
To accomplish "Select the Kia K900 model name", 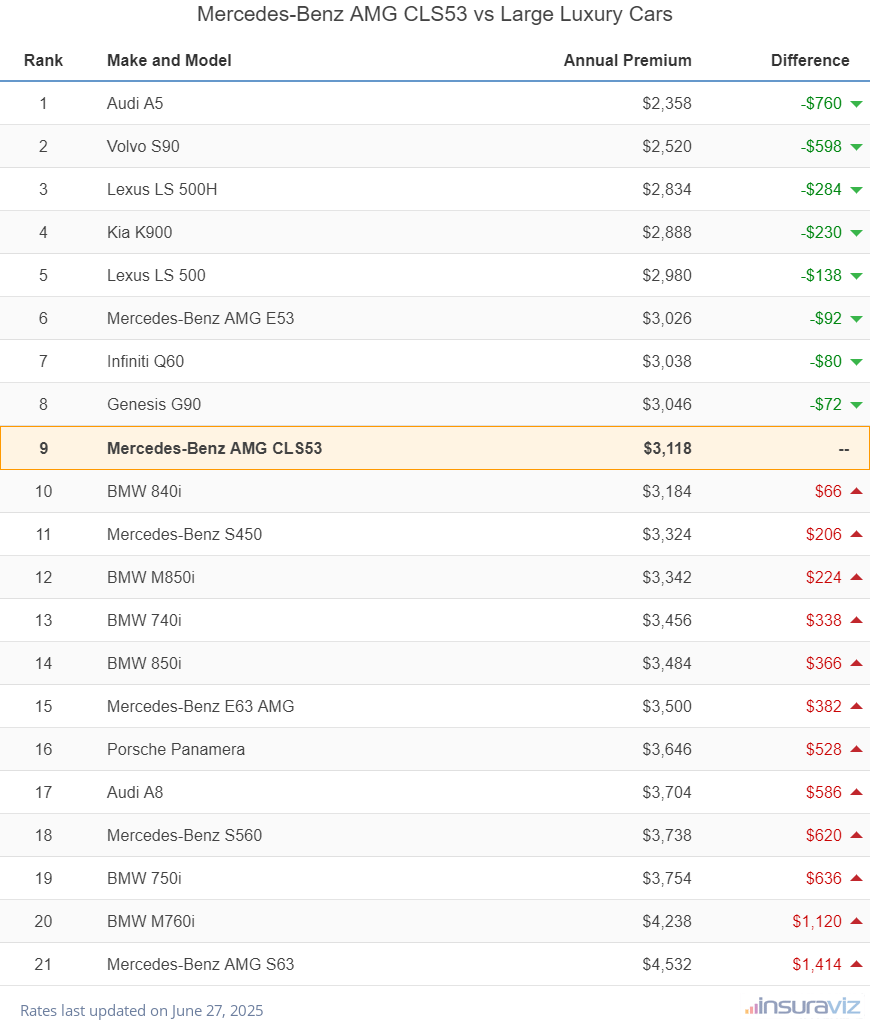I will [139, 232].
